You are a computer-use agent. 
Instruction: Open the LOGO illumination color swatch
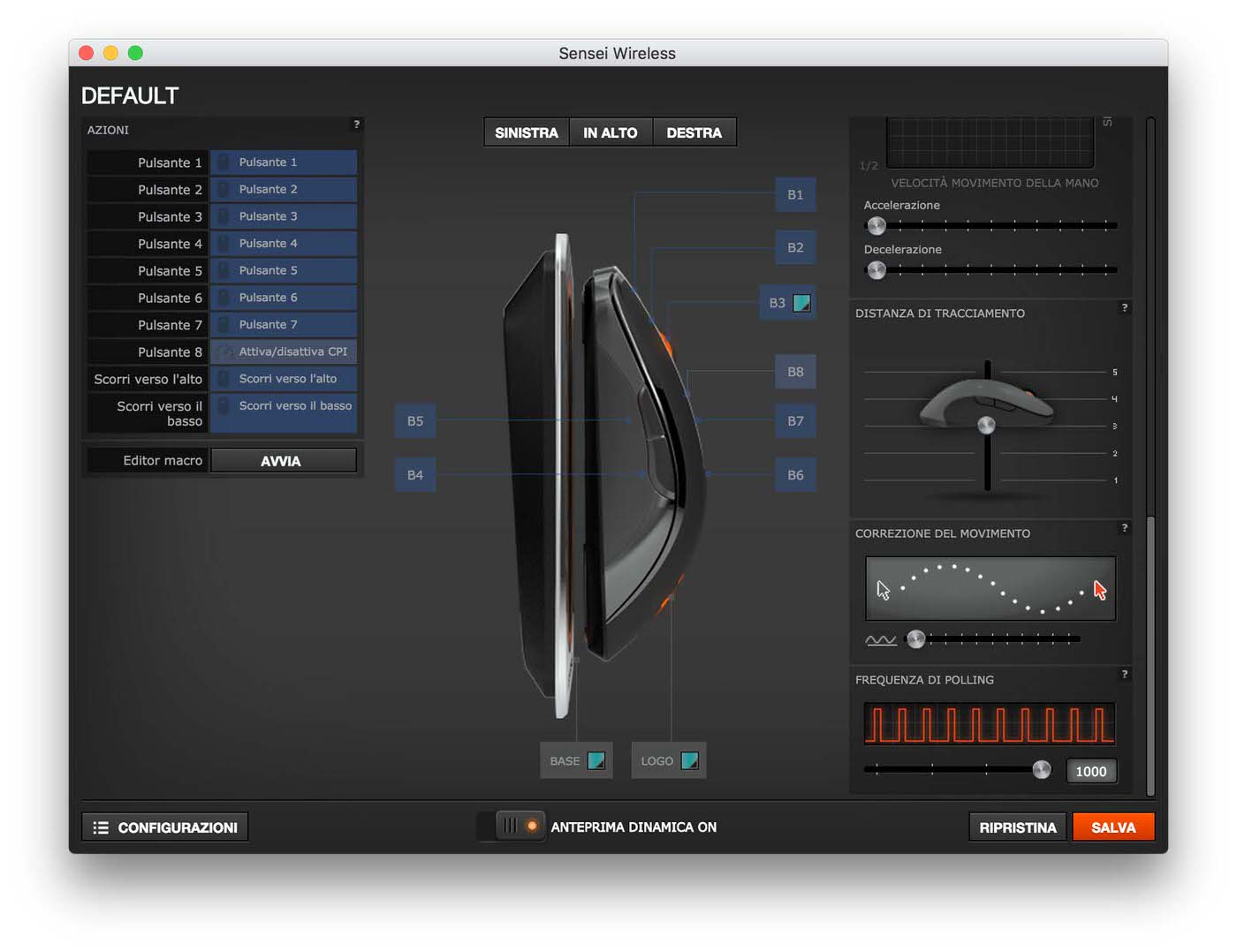[690, 760]
